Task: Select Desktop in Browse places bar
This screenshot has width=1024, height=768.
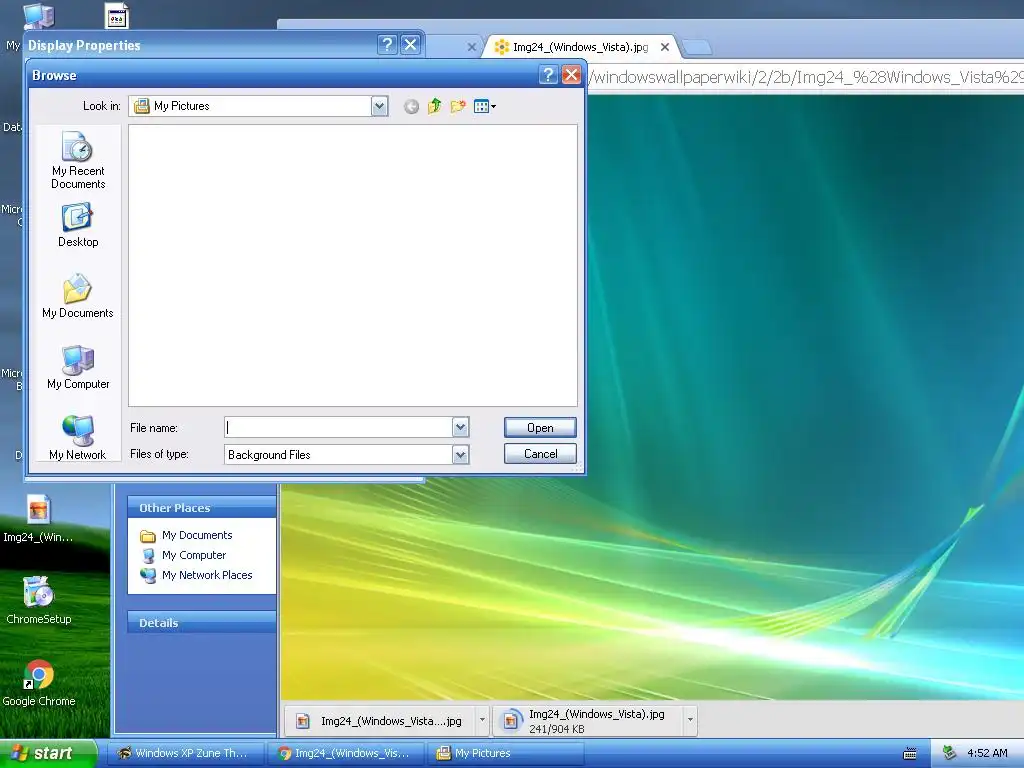Action: pyautogui.click(x=78, y=225)
